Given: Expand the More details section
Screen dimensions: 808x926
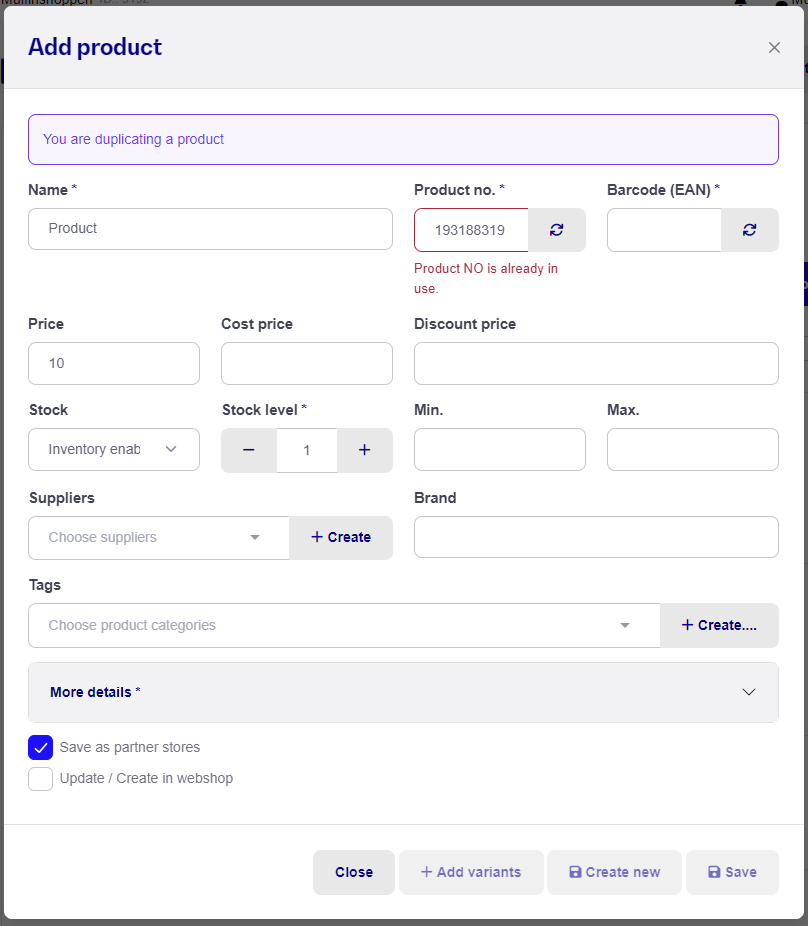Looking at the screenshot, I should 403,692.
